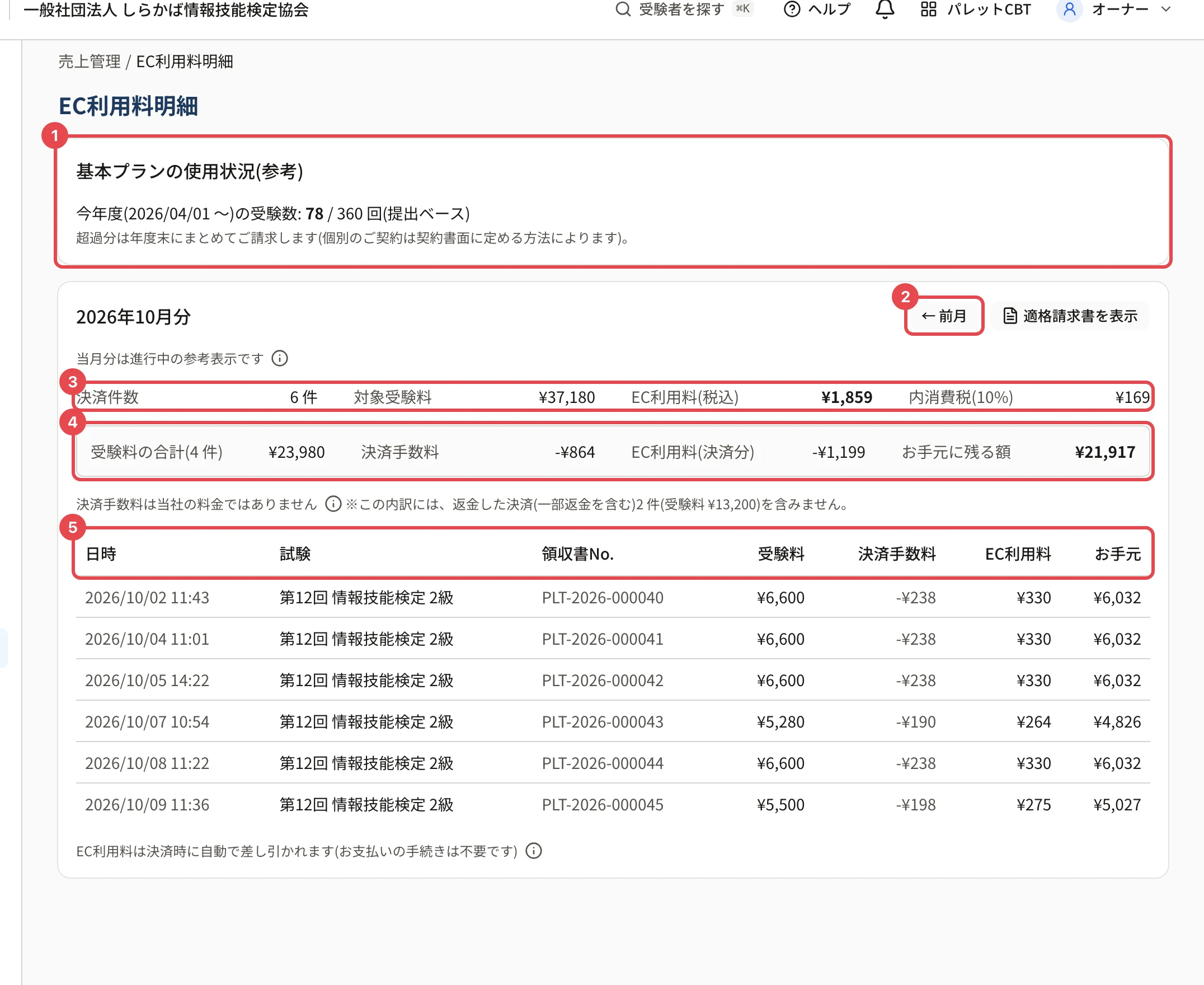Click the ¥5,280 exam fee cell
This screenshot has height=985, width=1204.
(780, 722)
